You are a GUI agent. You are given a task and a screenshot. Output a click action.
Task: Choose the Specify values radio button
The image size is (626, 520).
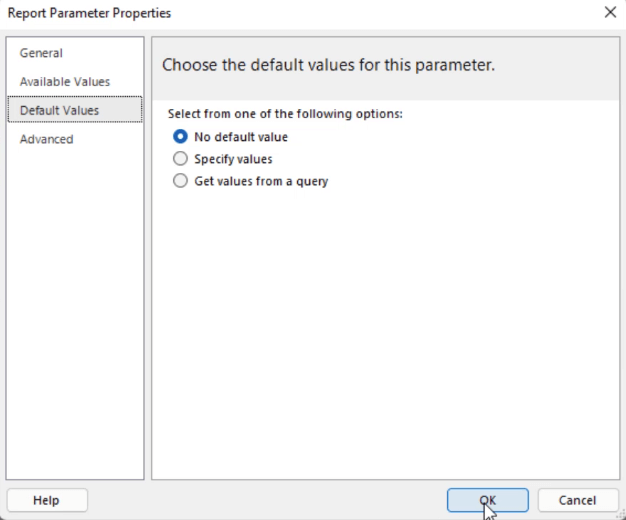[x=180, y=159]
